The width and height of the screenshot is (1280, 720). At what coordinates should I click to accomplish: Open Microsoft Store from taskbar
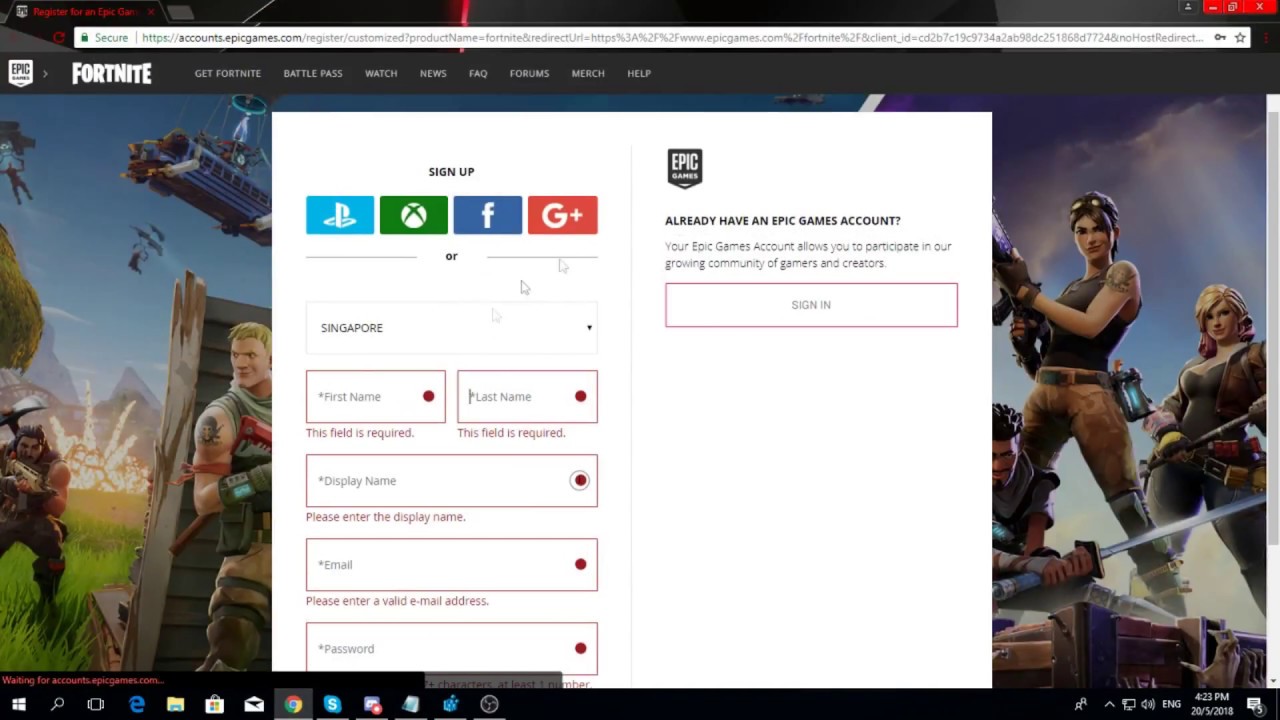tap(214, 704)
